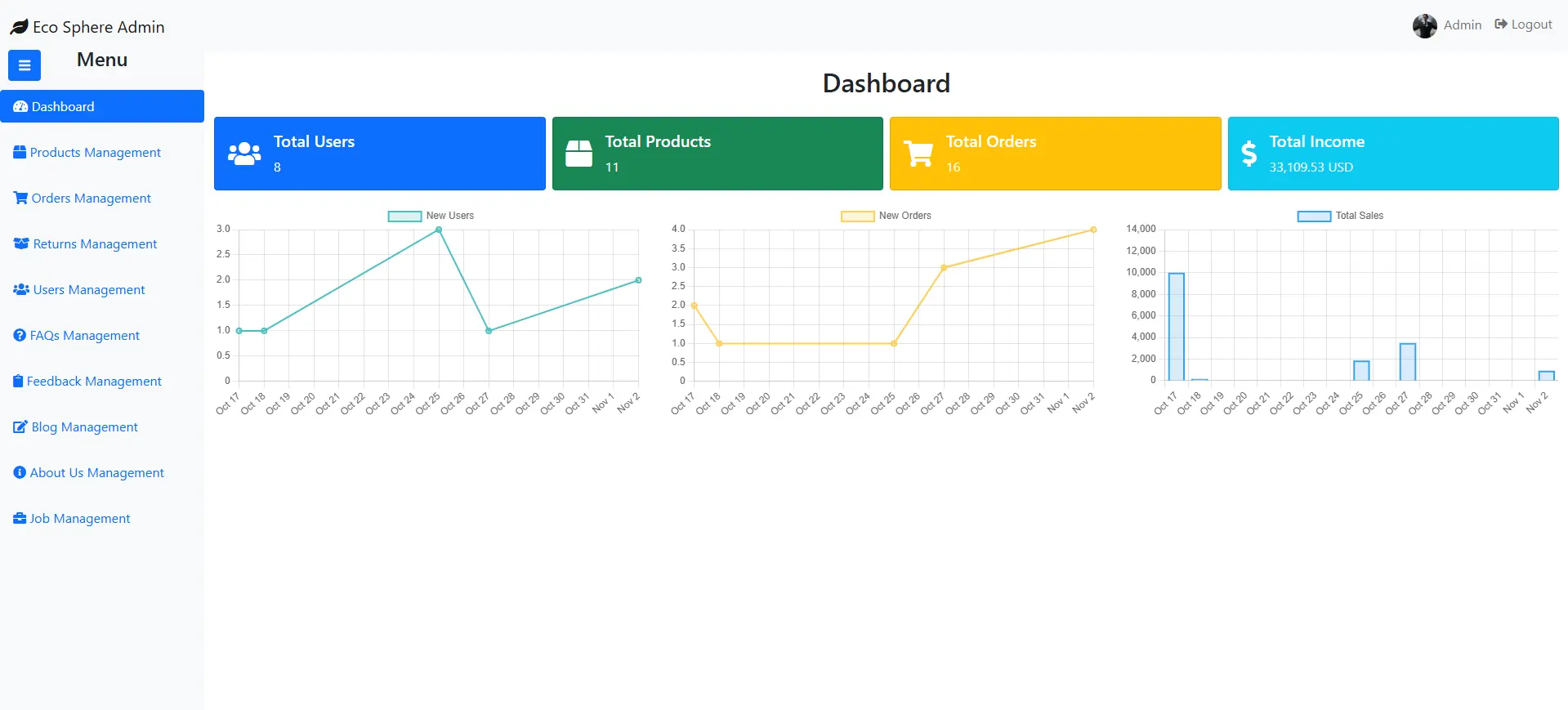
Task: Open Products Management page
Action: pyautogui.click(x=95, y=153)
